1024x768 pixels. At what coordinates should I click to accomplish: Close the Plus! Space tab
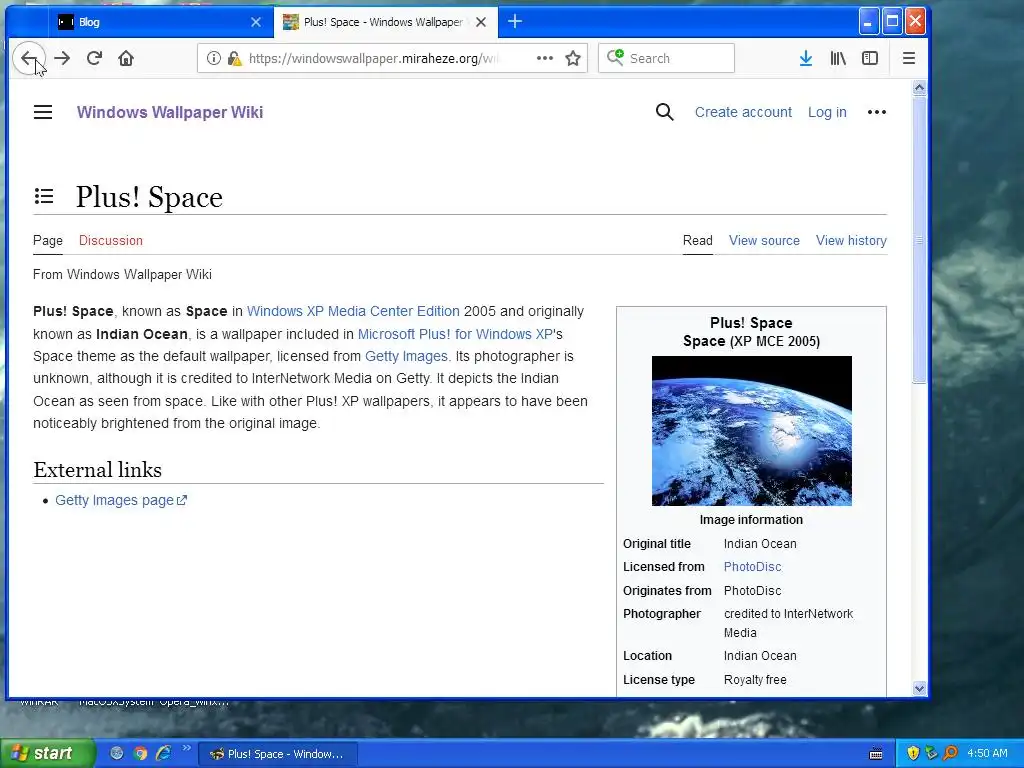point(481,22)
